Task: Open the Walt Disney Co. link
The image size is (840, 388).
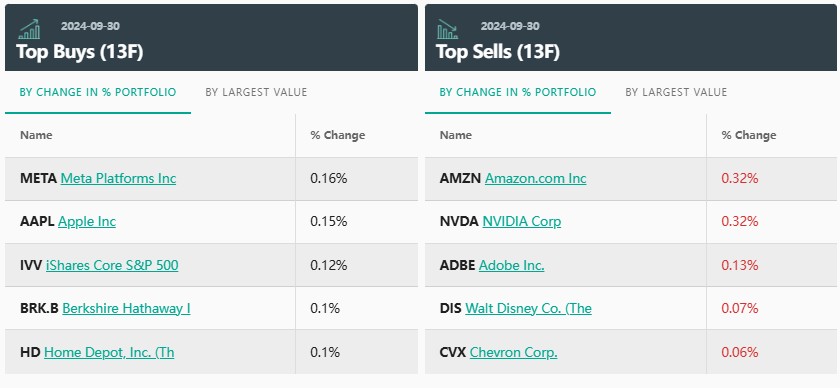Action: (528, 309)
